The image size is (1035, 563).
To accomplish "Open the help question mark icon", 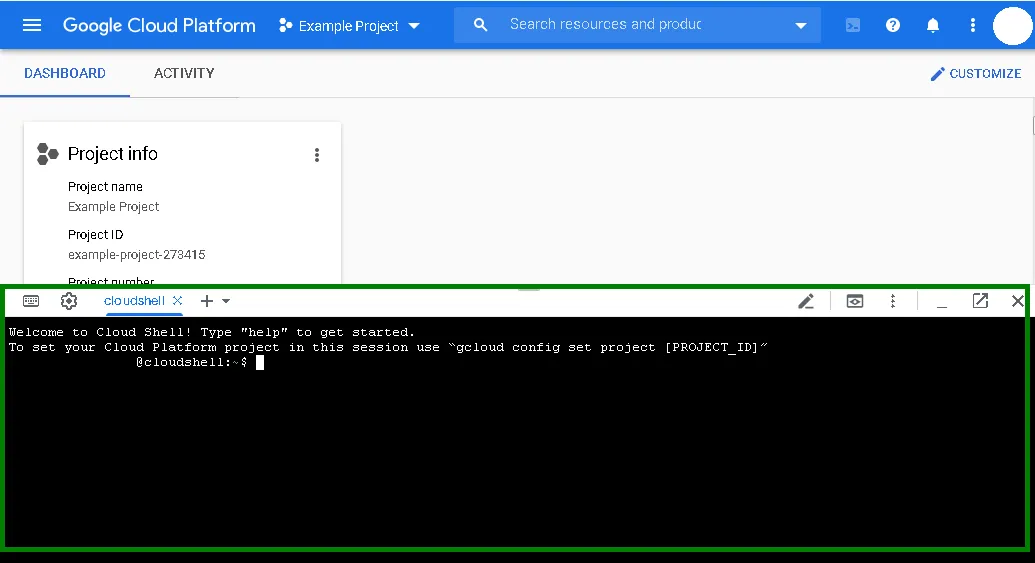I will pyautogui.click(x=892, y=25).
